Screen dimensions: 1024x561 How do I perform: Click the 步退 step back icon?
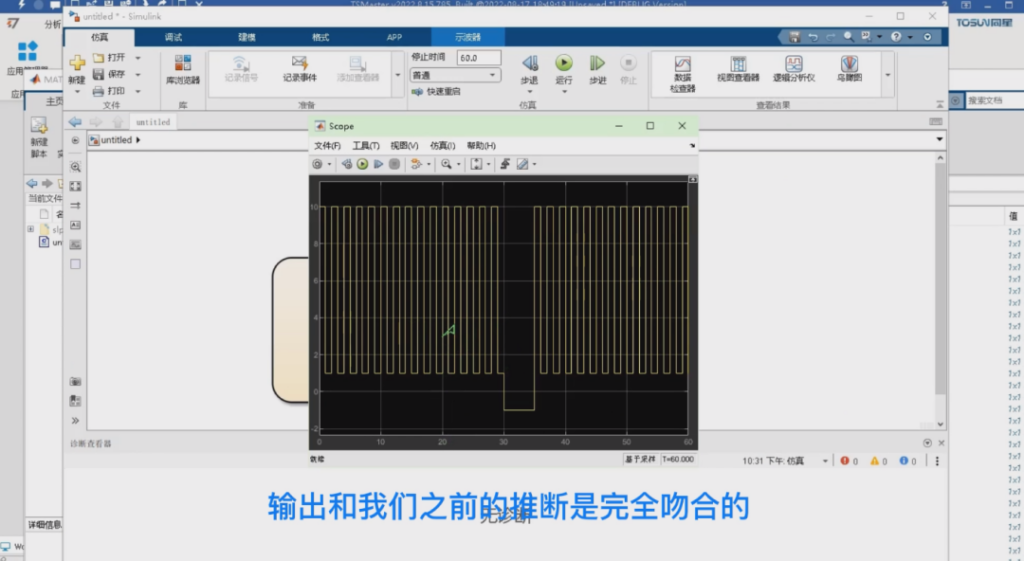(x=530, y=64)
